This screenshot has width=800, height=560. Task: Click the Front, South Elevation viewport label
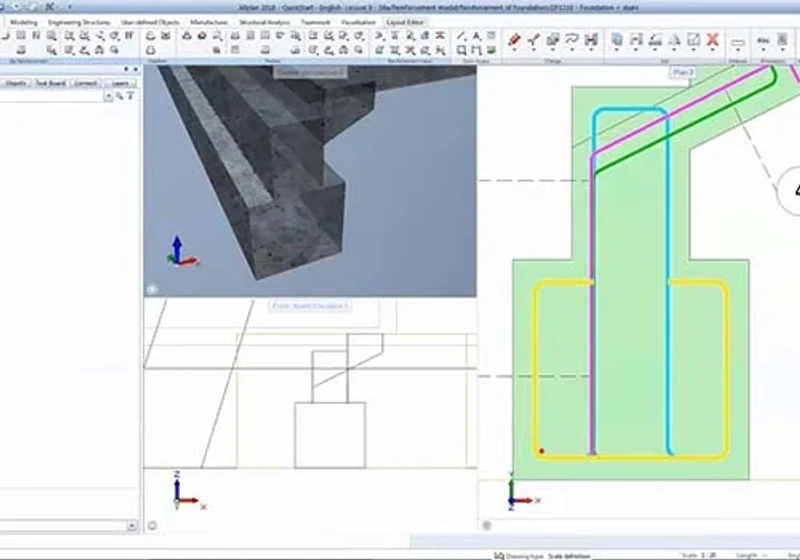point(310,306)
